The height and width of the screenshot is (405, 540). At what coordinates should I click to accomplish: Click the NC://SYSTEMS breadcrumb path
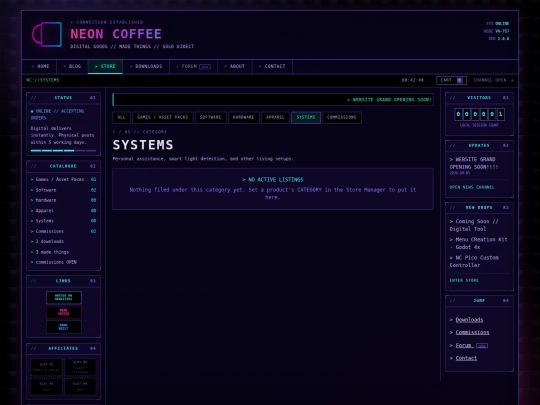tap(43, 80)
